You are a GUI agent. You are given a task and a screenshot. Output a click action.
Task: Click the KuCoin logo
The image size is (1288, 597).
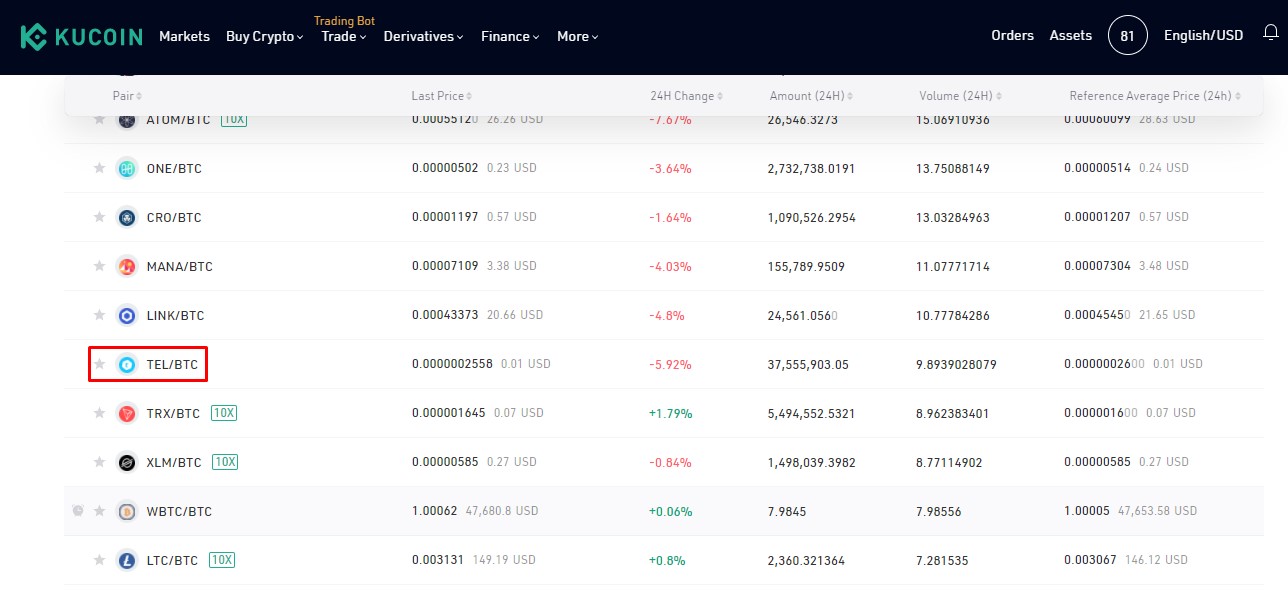pyautogui.click(x=80, y=36)
